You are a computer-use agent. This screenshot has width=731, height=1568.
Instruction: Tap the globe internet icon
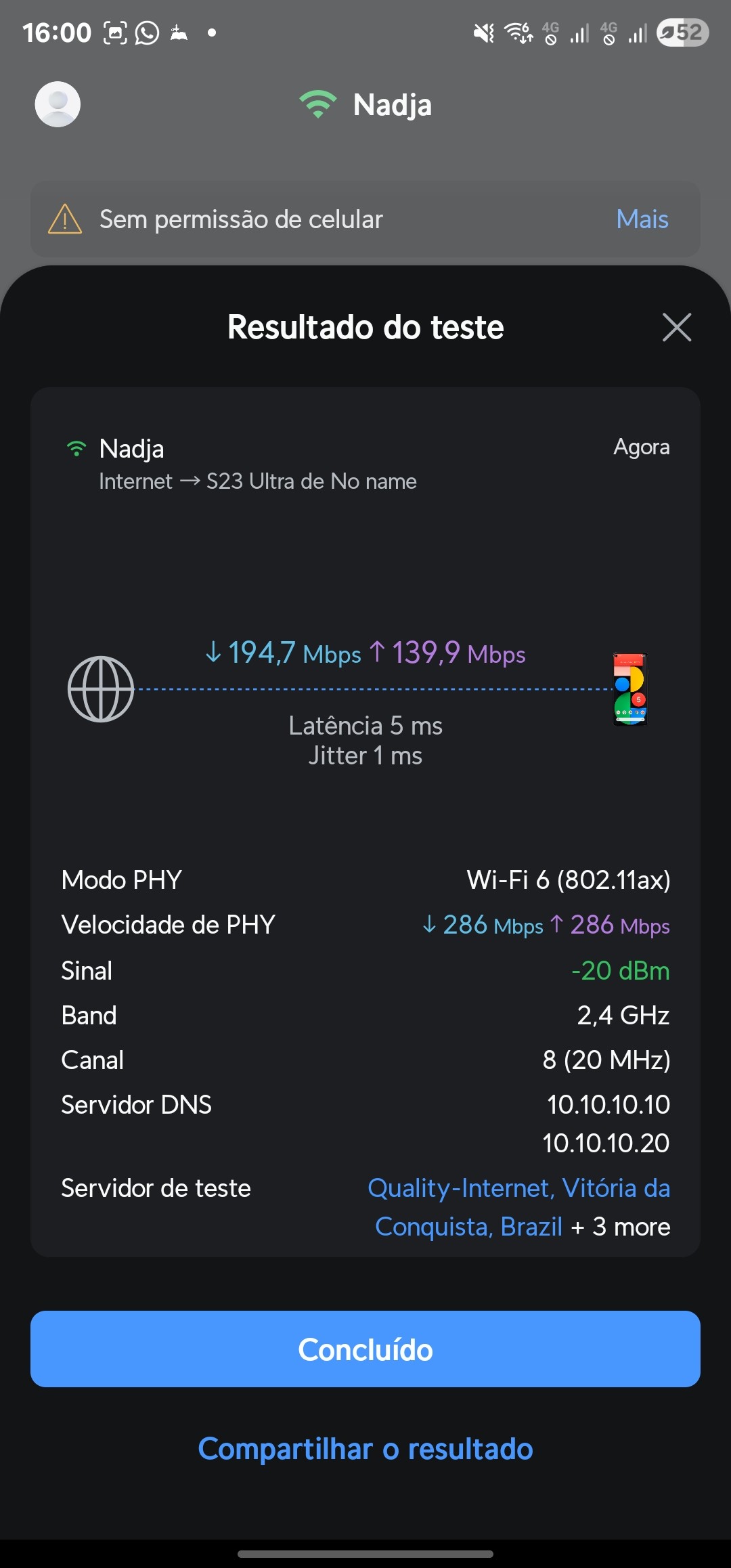coord(101,689)
